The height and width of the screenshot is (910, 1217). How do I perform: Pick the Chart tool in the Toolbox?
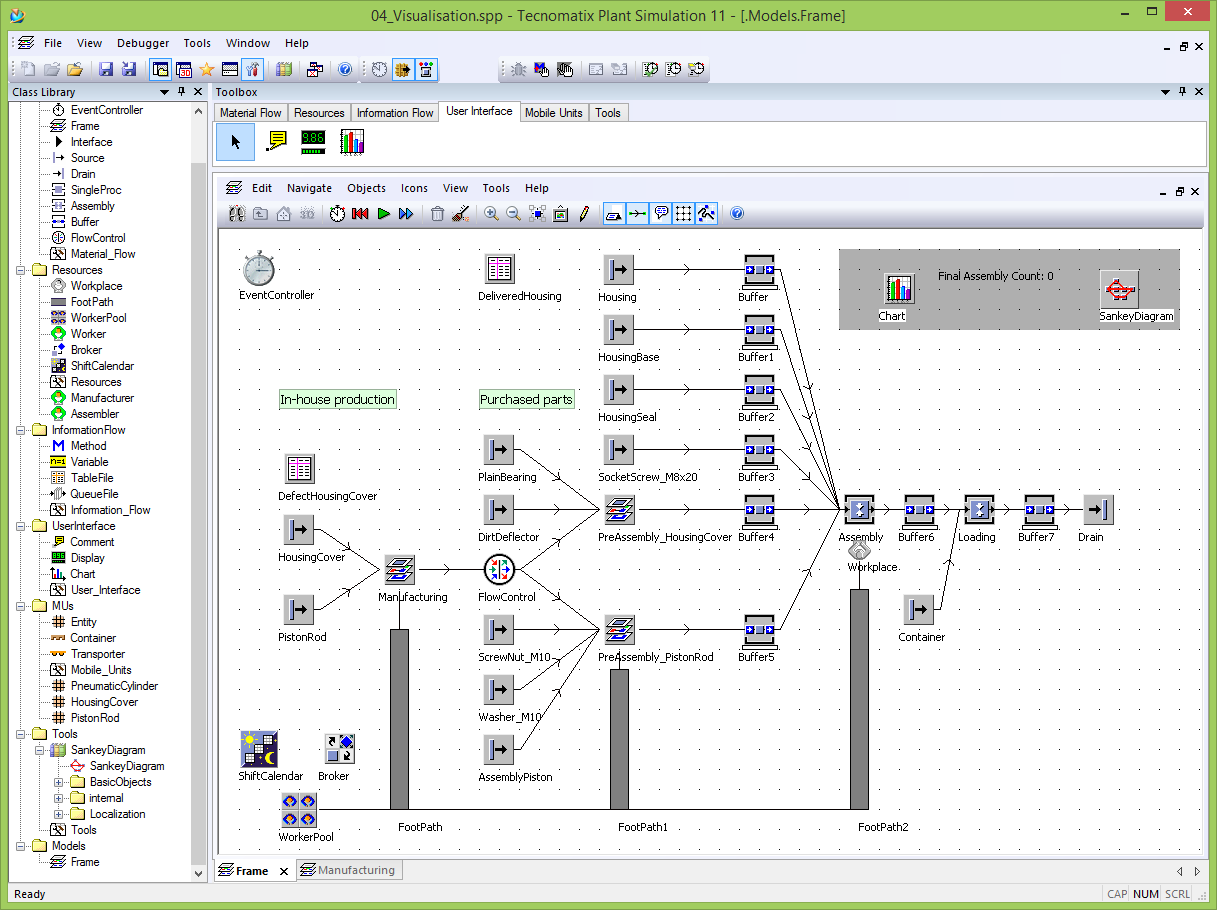coord(352,142)
